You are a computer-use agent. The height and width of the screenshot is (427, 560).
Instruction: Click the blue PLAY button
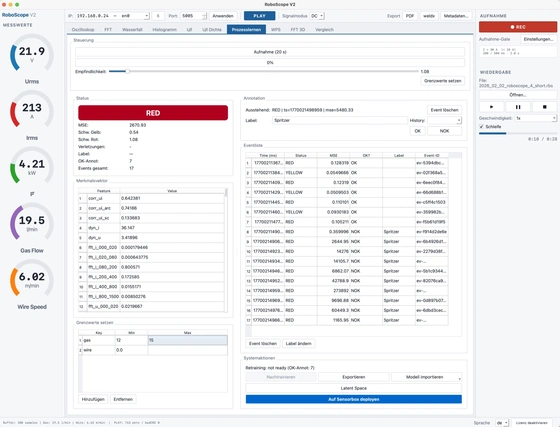pyautogui.click(x=260, y=16)
